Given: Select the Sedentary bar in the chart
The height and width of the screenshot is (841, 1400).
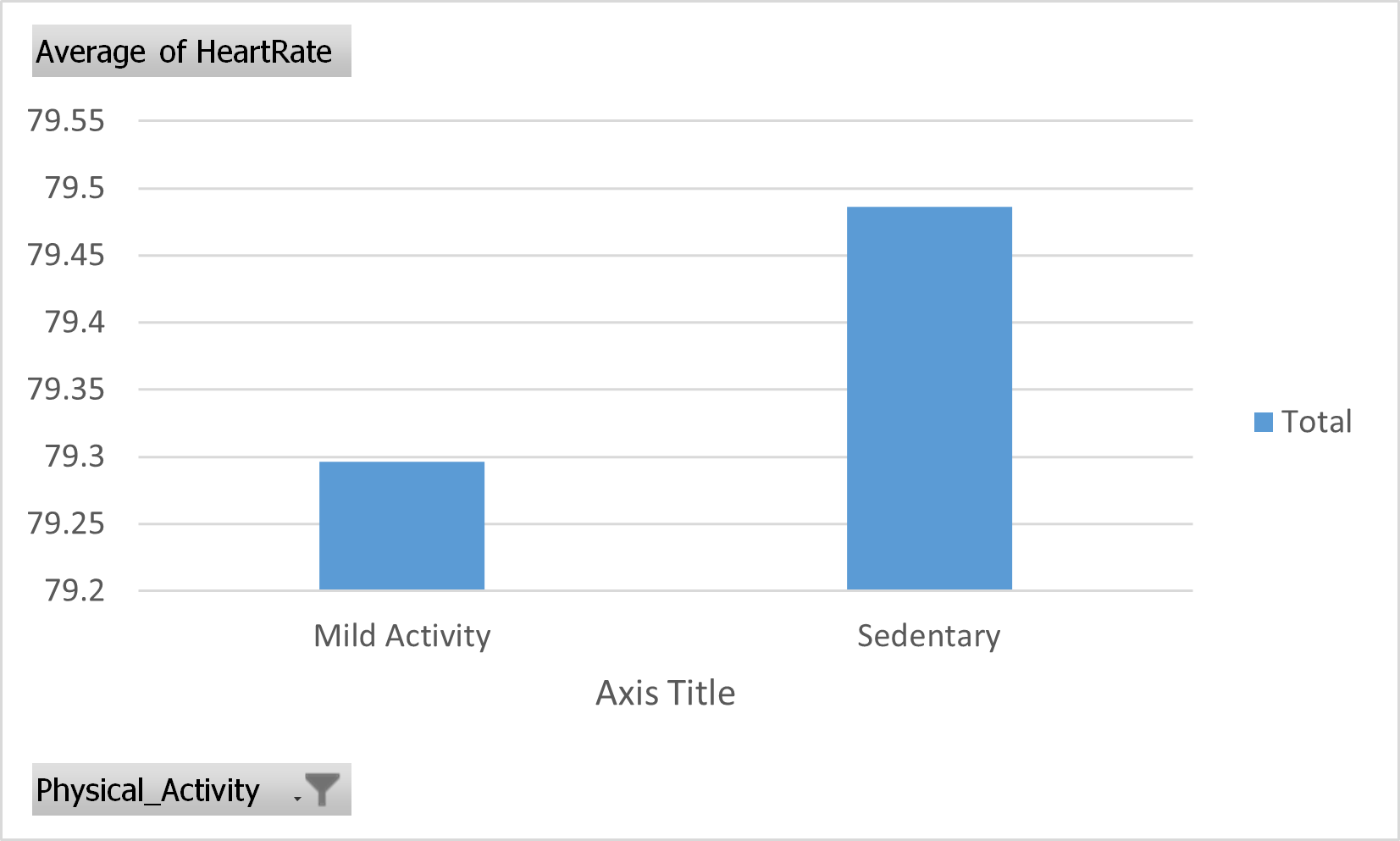Looking at the screenshot, I should point(928,398).
